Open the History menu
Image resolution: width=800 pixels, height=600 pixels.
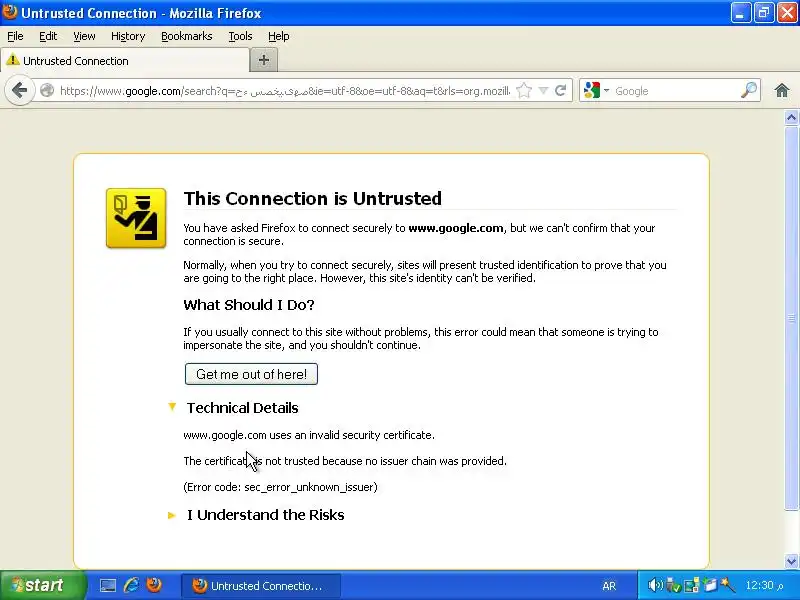tap(128, 36)
